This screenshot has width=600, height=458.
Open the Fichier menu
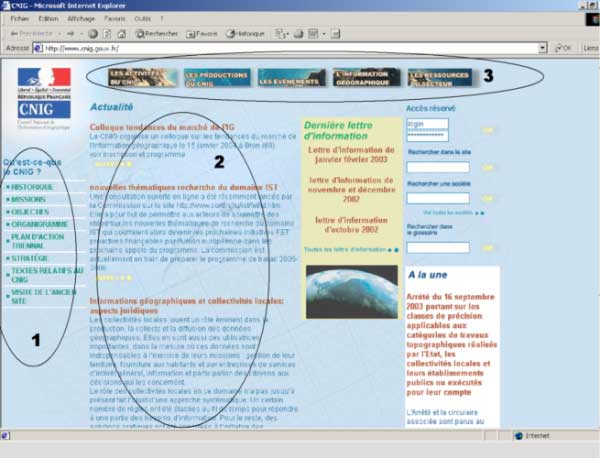coord(20,18)
